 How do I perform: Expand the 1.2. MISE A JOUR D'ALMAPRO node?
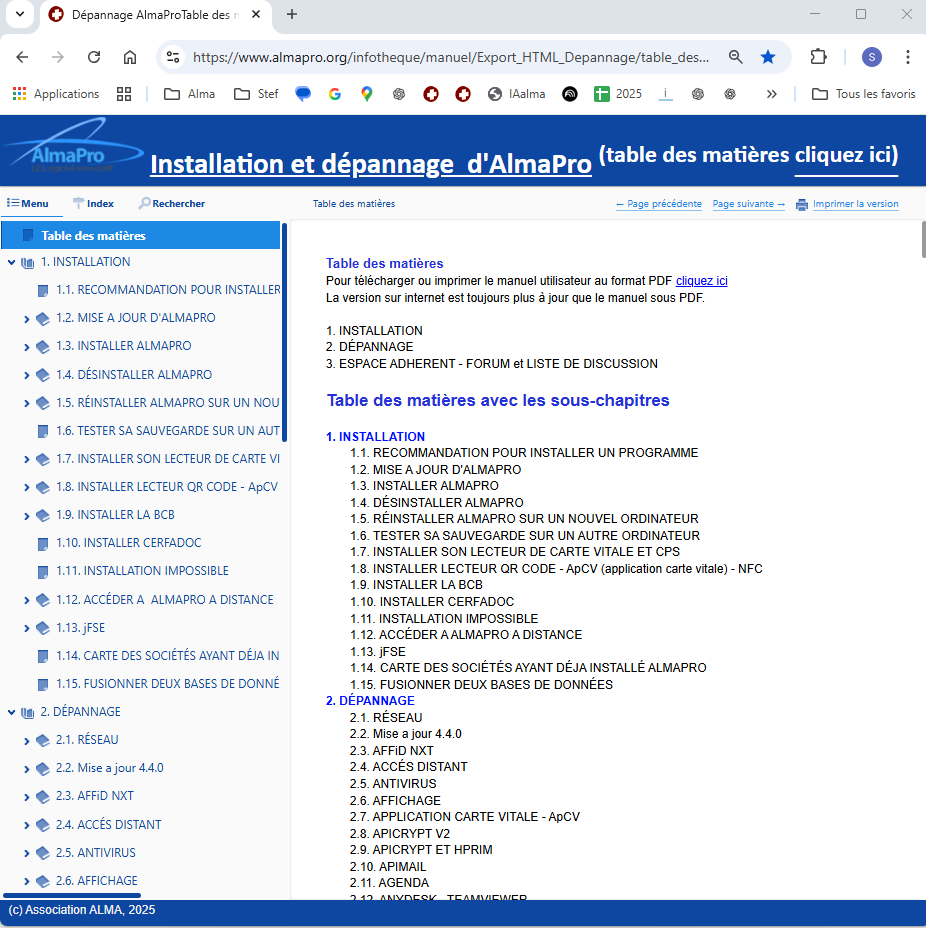click(27, 319)
